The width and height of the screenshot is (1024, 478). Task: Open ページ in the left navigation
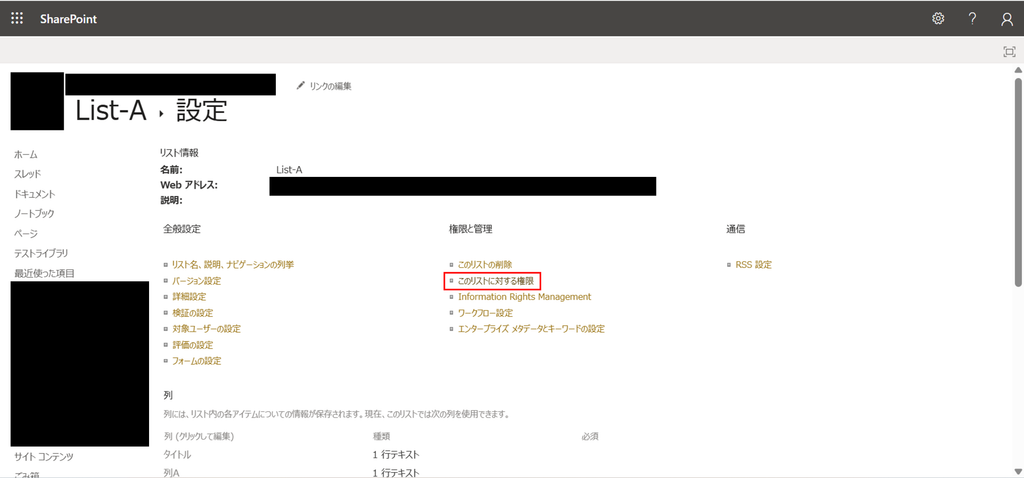tap(26, 233)
